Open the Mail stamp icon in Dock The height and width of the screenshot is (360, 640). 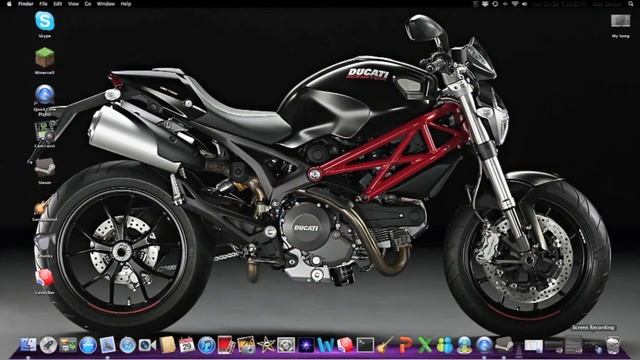point(108,345)
